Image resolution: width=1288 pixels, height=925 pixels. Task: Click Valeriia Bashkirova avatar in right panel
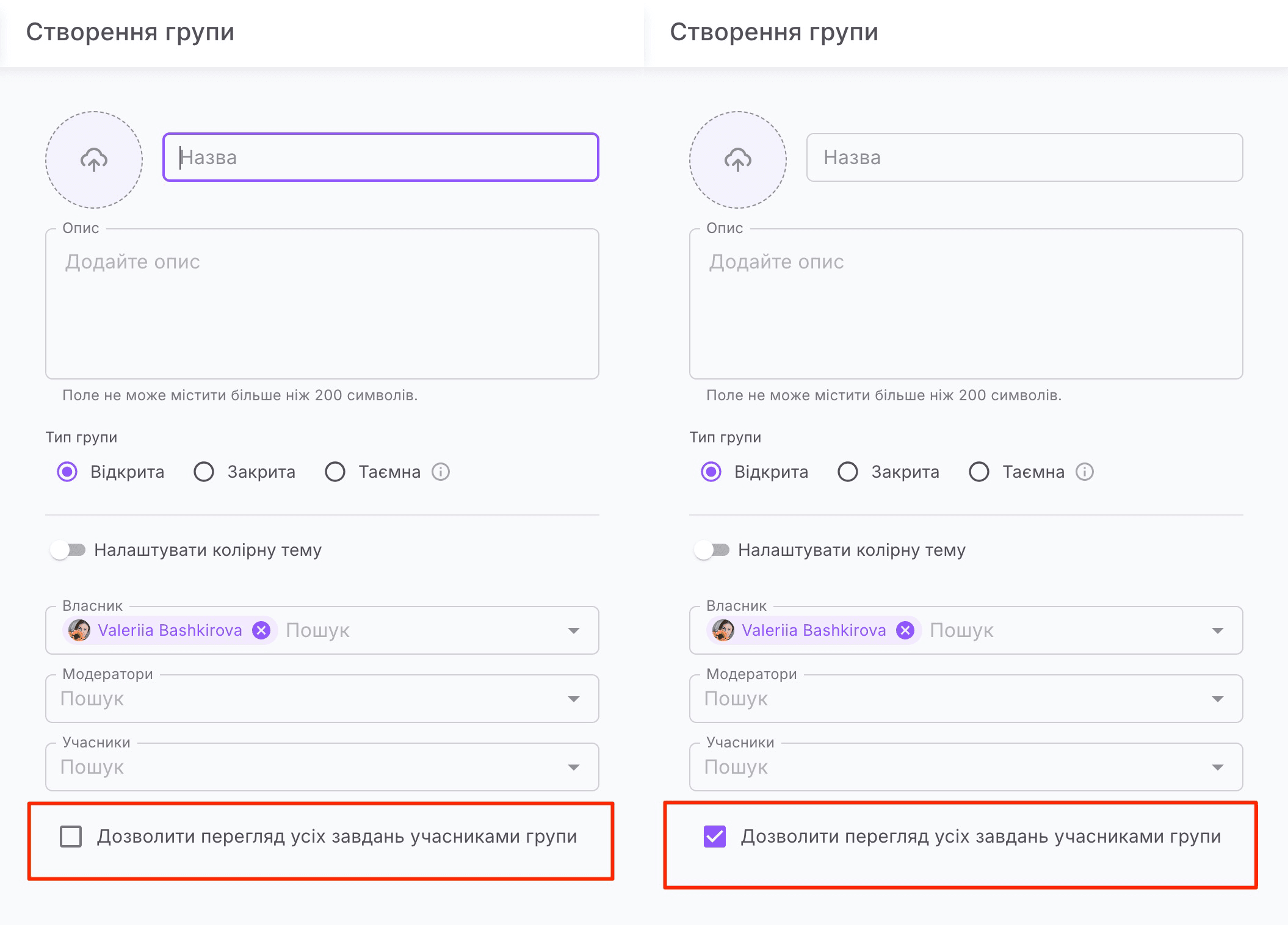point(723,630)
